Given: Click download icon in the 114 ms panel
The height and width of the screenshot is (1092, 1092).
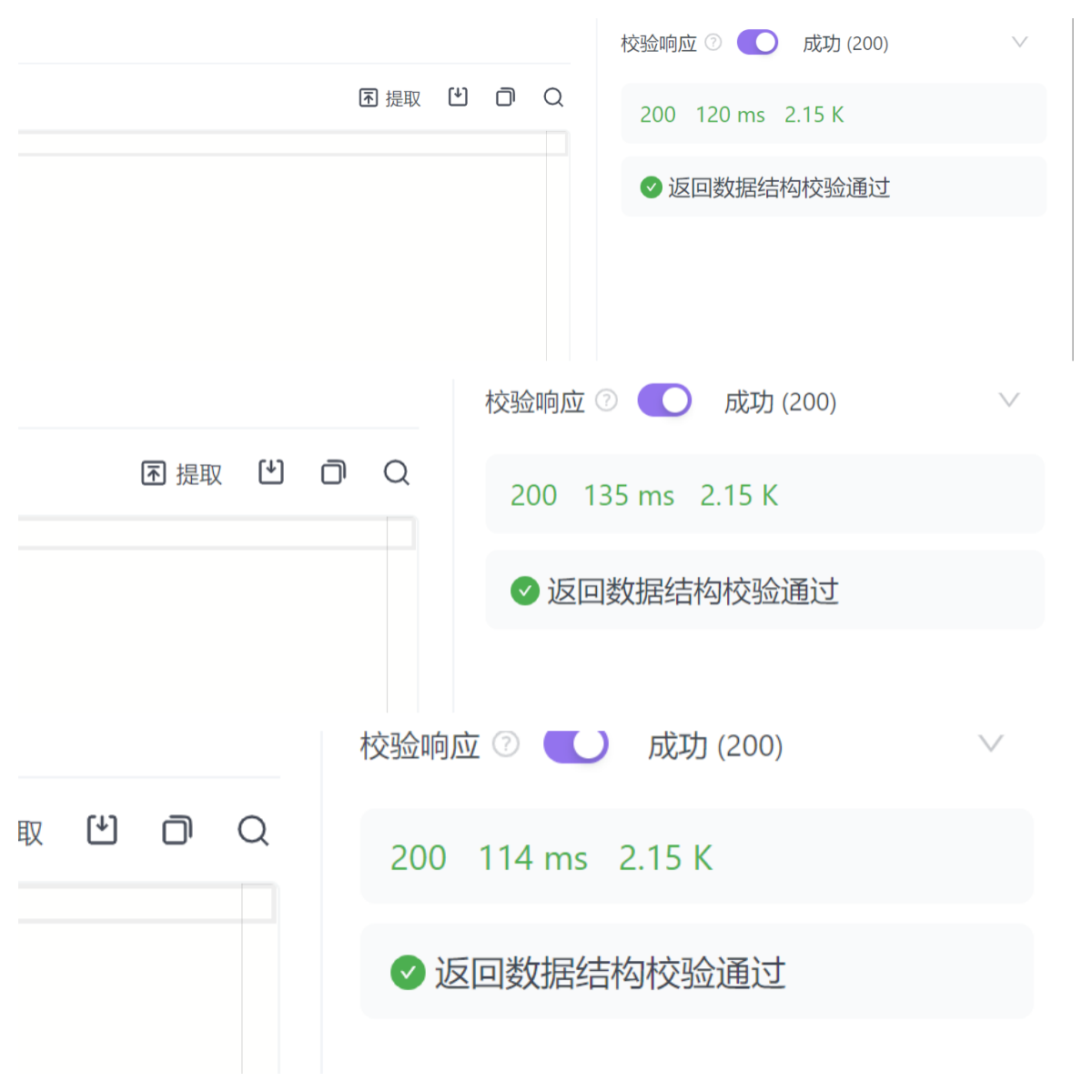Looking at the screenshot, I should click(x=102, y=830).
